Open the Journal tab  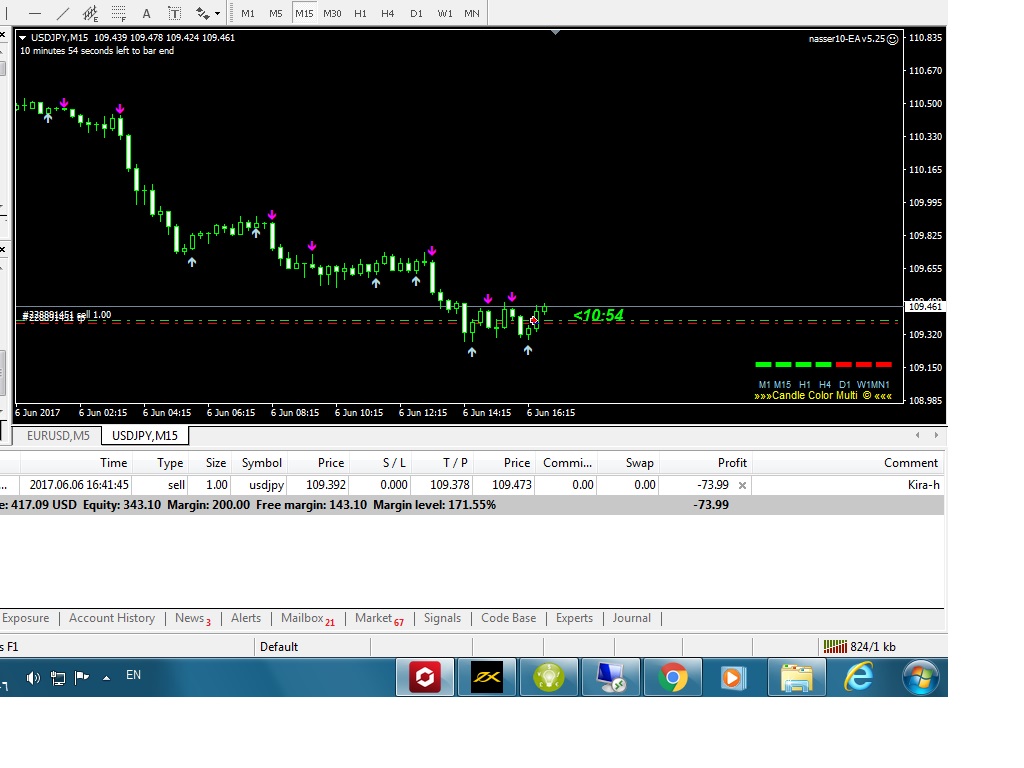point(632,618)
